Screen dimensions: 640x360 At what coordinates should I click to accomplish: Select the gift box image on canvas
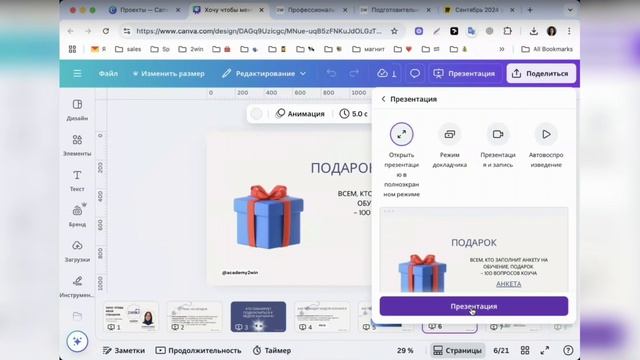pyautogui.click(x=269, y=216)
